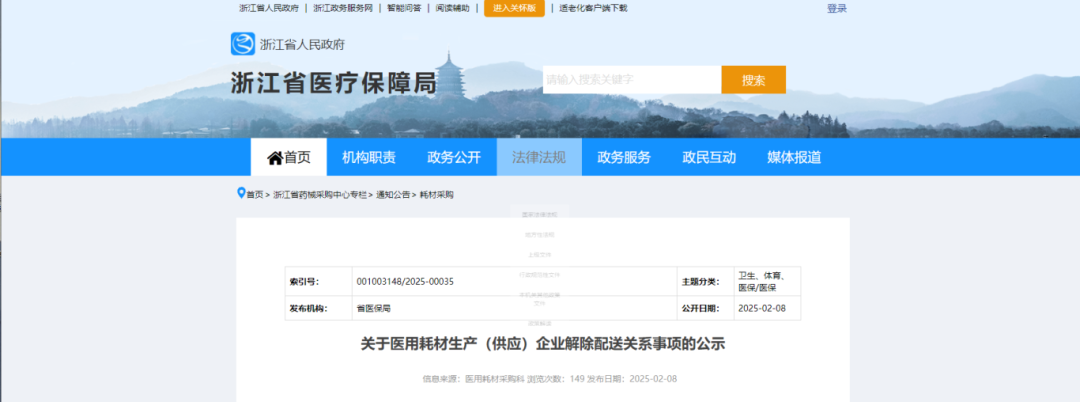Image resolution: width=1080 pixels, height=402 pixels.
Task: Select 地方性法规 in the dropdown menu
Action: [539, 235]
